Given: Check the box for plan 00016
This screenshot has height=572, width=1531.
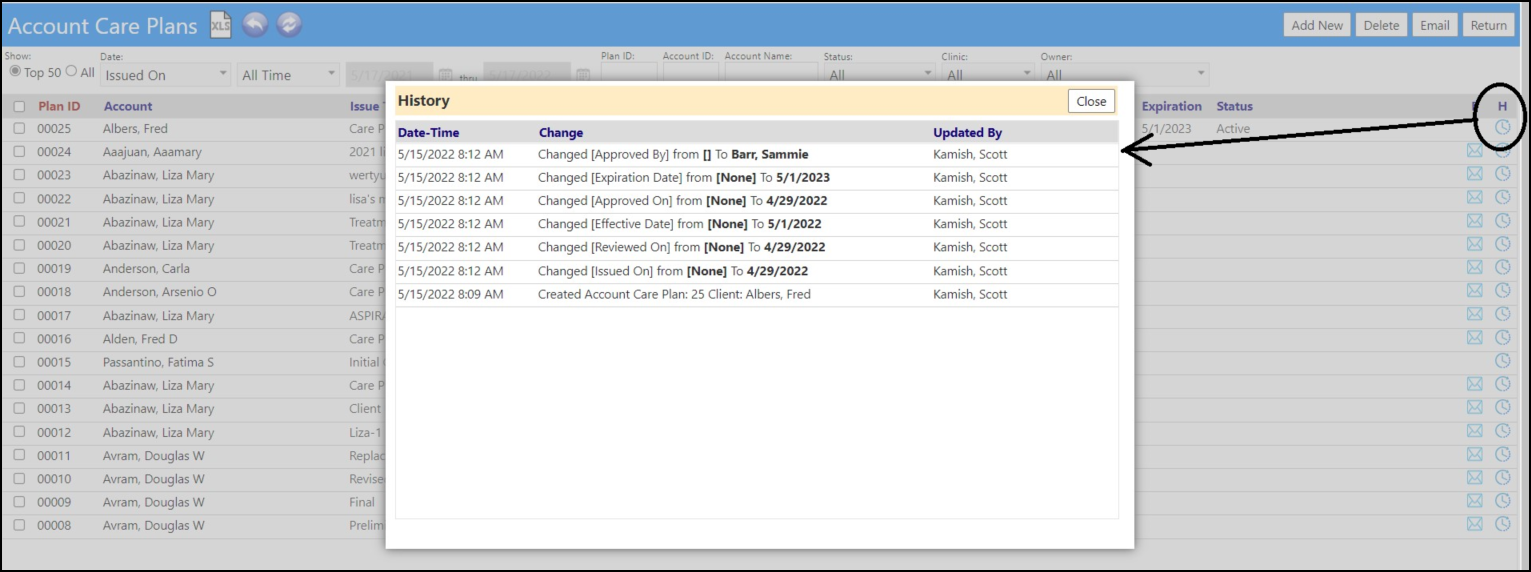Looking at the screenshot, I should [x=19, y=339].
